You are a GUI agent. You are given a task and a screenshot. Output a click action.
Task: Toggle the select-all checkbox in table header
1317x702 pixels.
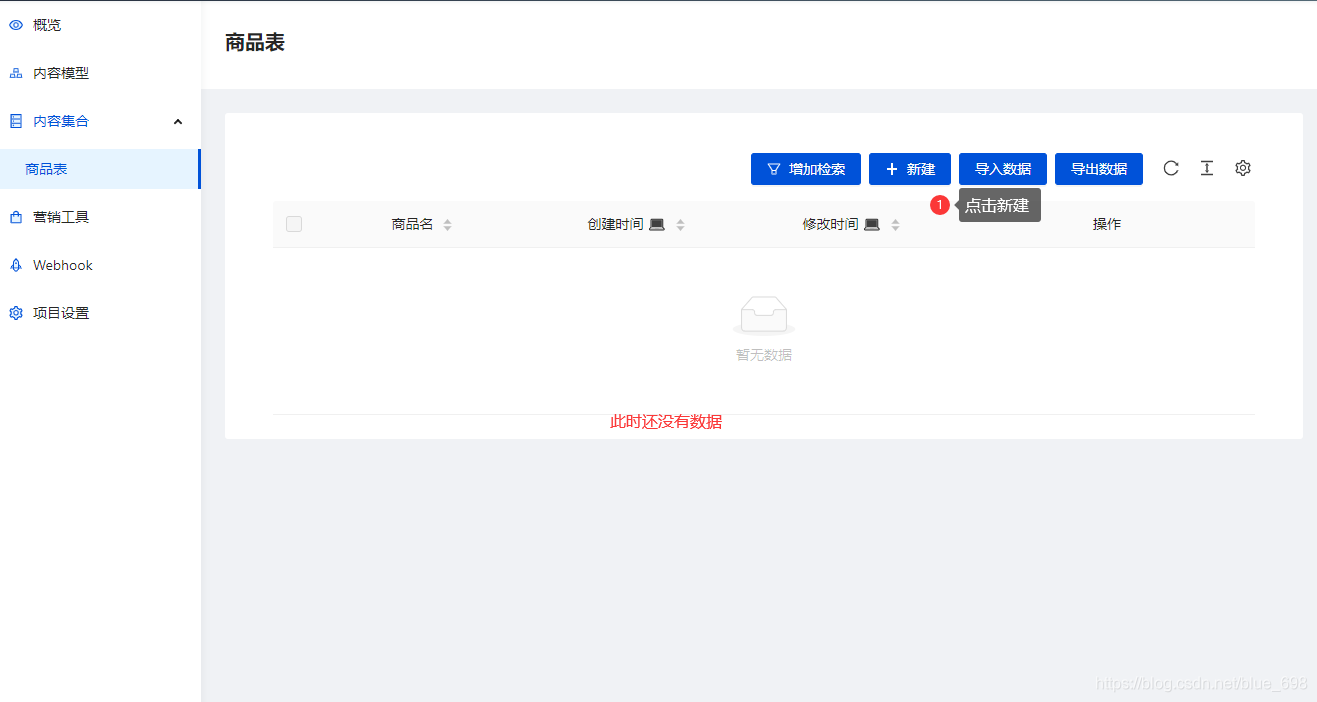click(x=294, y=224)
